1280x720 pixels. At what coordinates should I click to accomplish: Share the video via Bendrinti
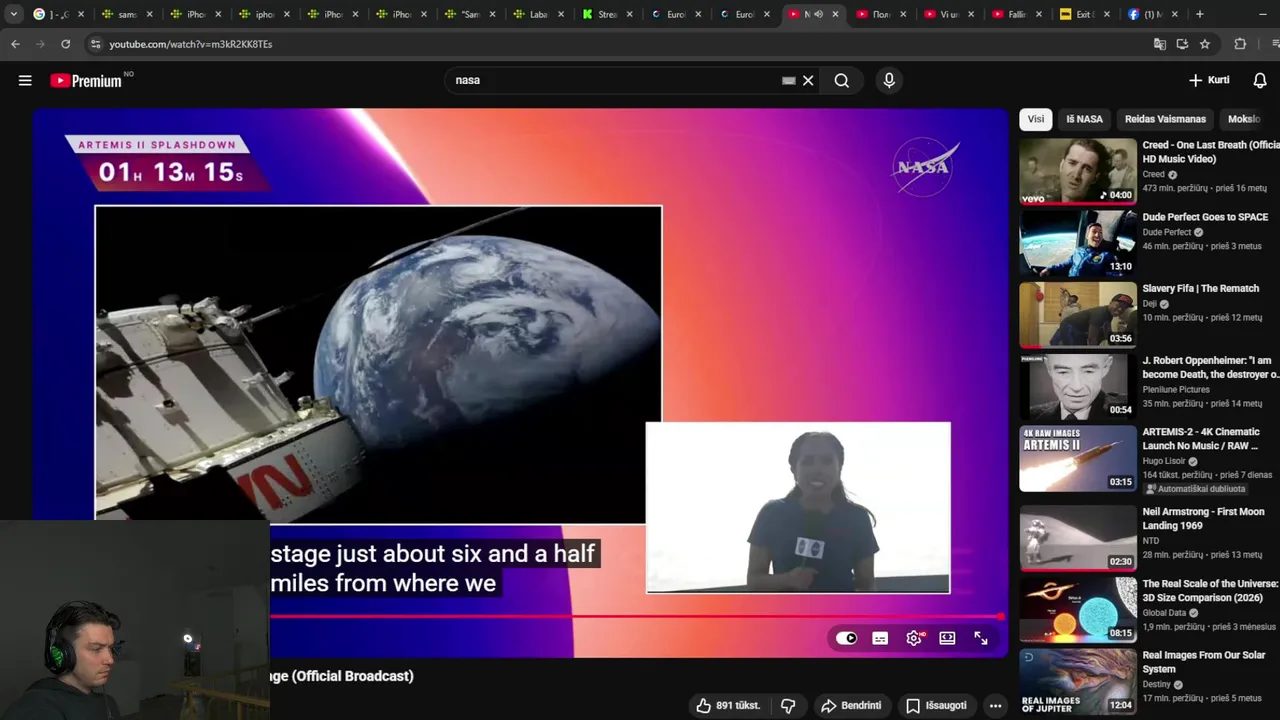(851, 705)
